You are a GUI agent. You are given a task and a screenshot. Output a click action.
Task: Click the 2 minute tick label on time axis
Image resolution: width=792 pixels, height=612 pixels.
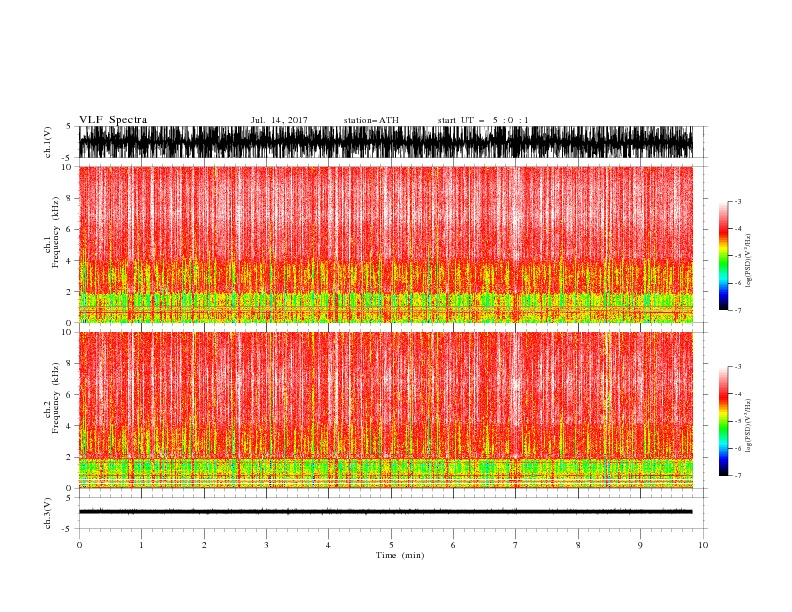coord(204,545)
